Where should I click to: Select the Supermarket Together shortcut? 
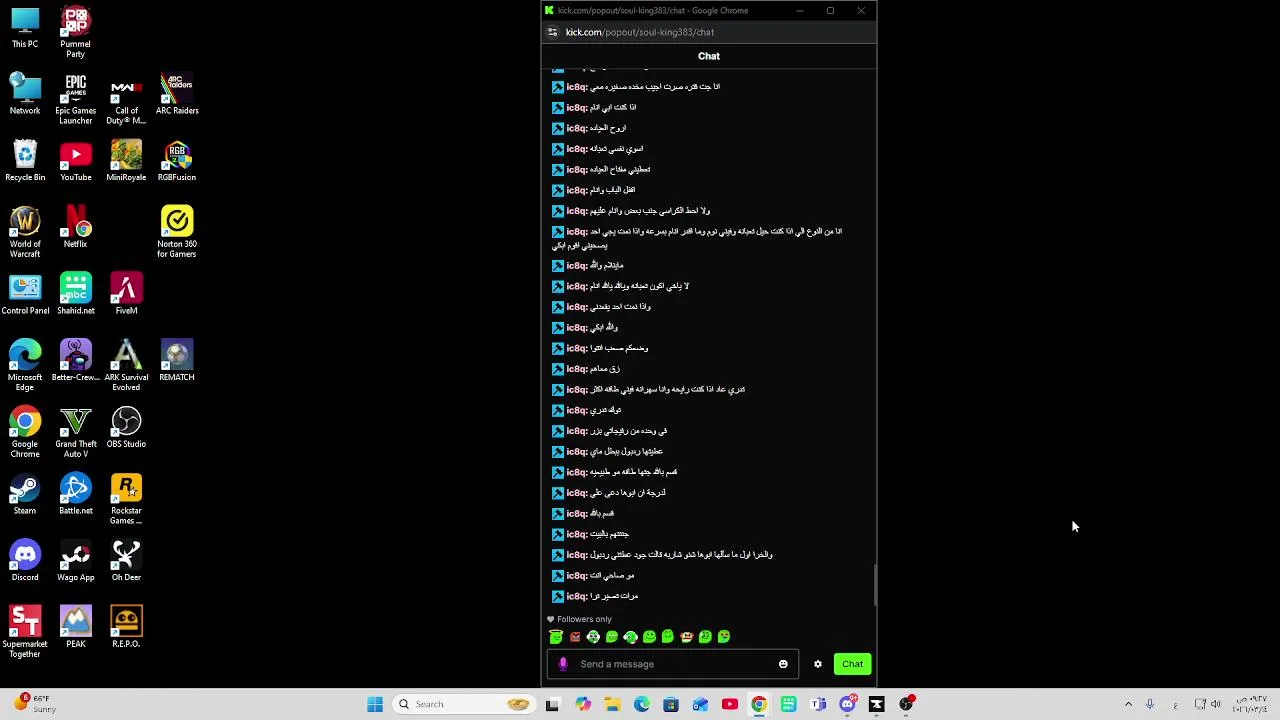click(x=25, y=632)
